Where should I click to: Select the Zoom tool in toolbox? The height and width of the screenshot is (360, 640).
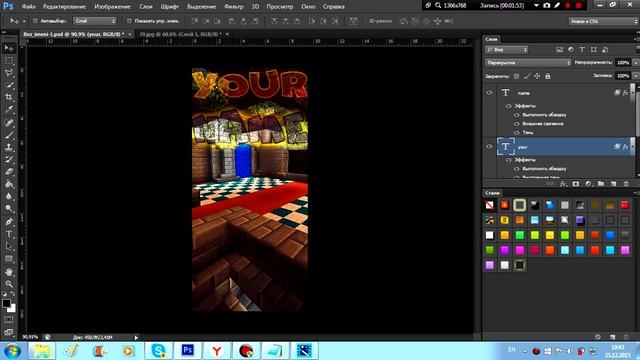coord(9,284)
